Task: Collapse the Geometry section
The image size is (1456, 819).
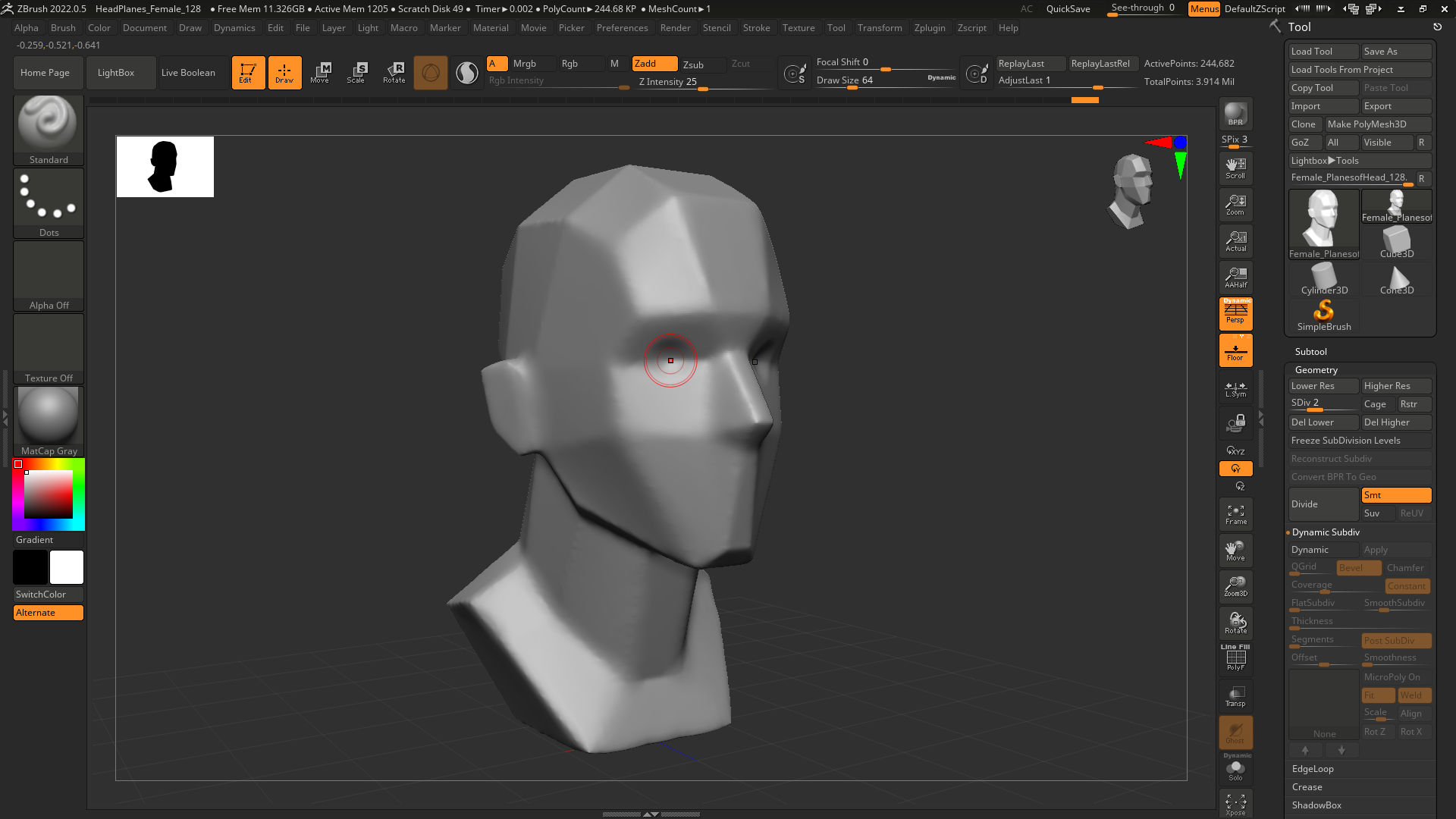Action: pos(1316,370)
